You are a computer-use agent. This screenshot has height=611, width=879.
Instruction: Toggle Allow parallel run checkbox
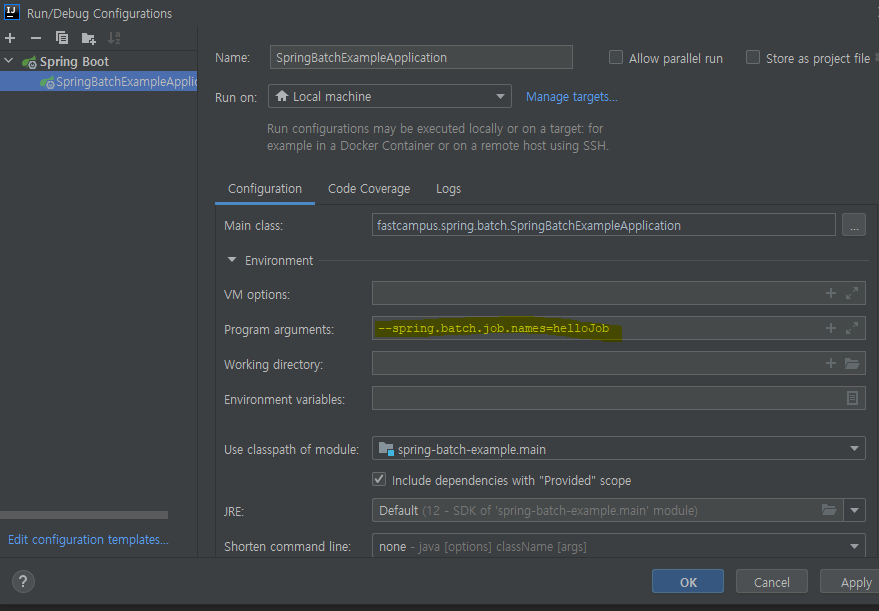click(616, 58)
